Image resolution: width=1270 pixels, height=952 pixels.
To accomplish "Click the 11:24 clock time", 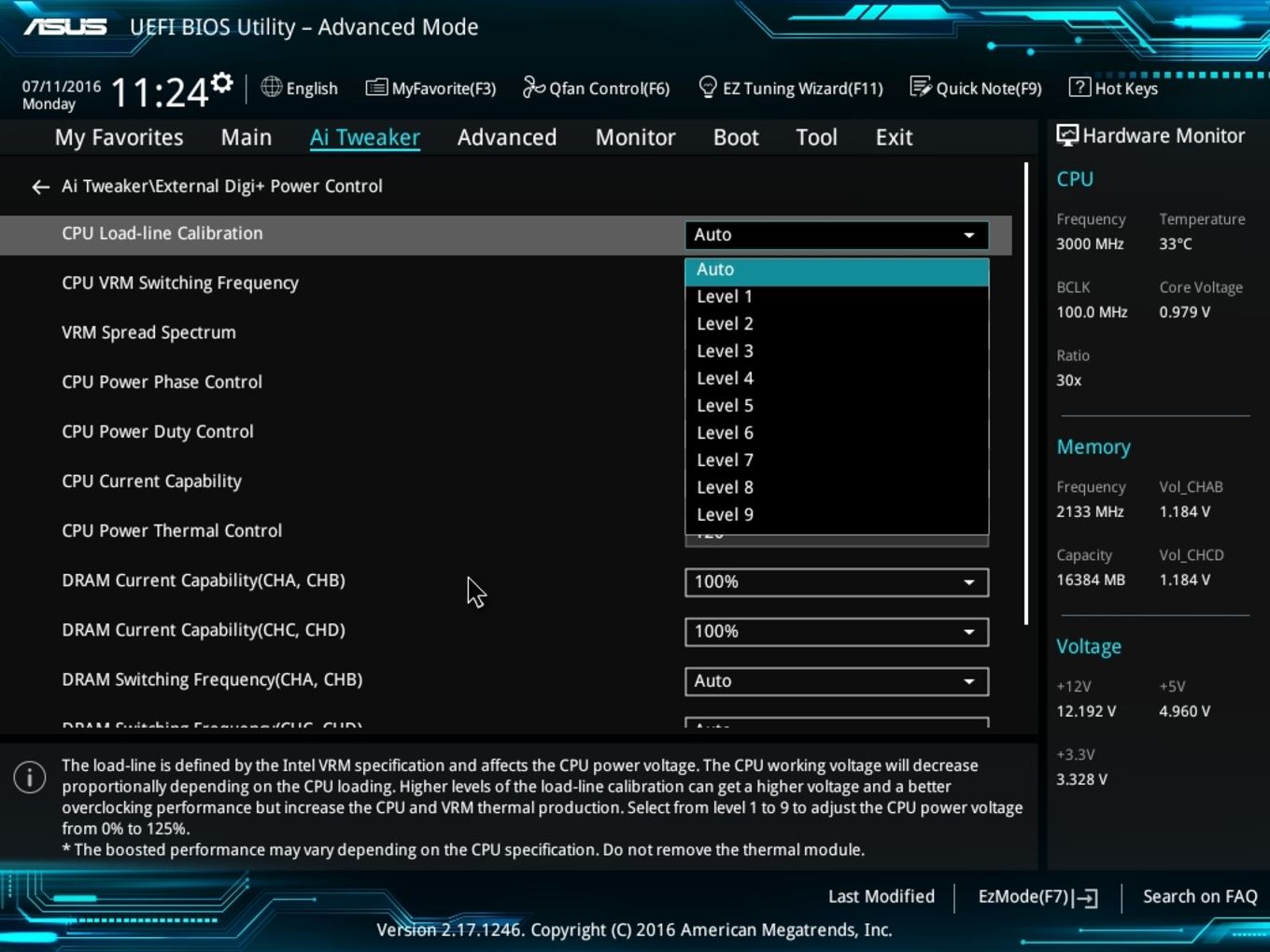I will 159,92.
